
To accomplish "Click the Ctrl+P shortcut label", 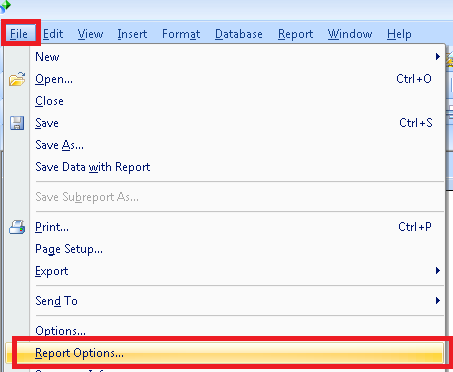I will pyautogui.click(x=415, y=227).
